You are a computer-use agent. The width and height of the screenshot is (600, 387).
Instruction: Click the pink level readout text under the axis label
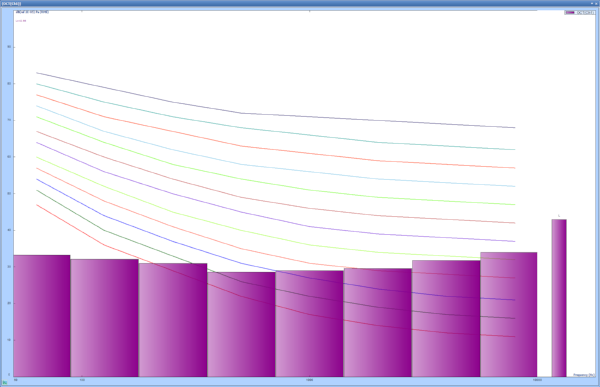pyautogui.click(x=21, y=21)
